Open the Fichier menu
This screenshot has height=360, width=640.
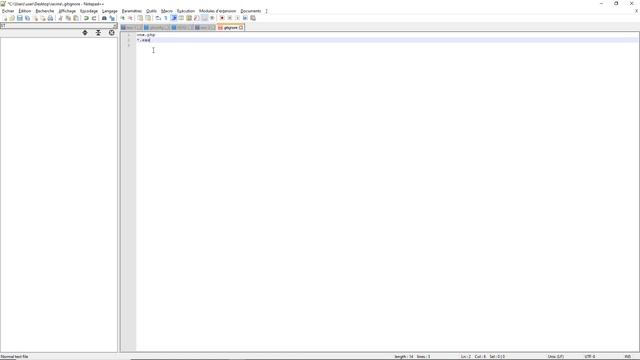(8, 11)
